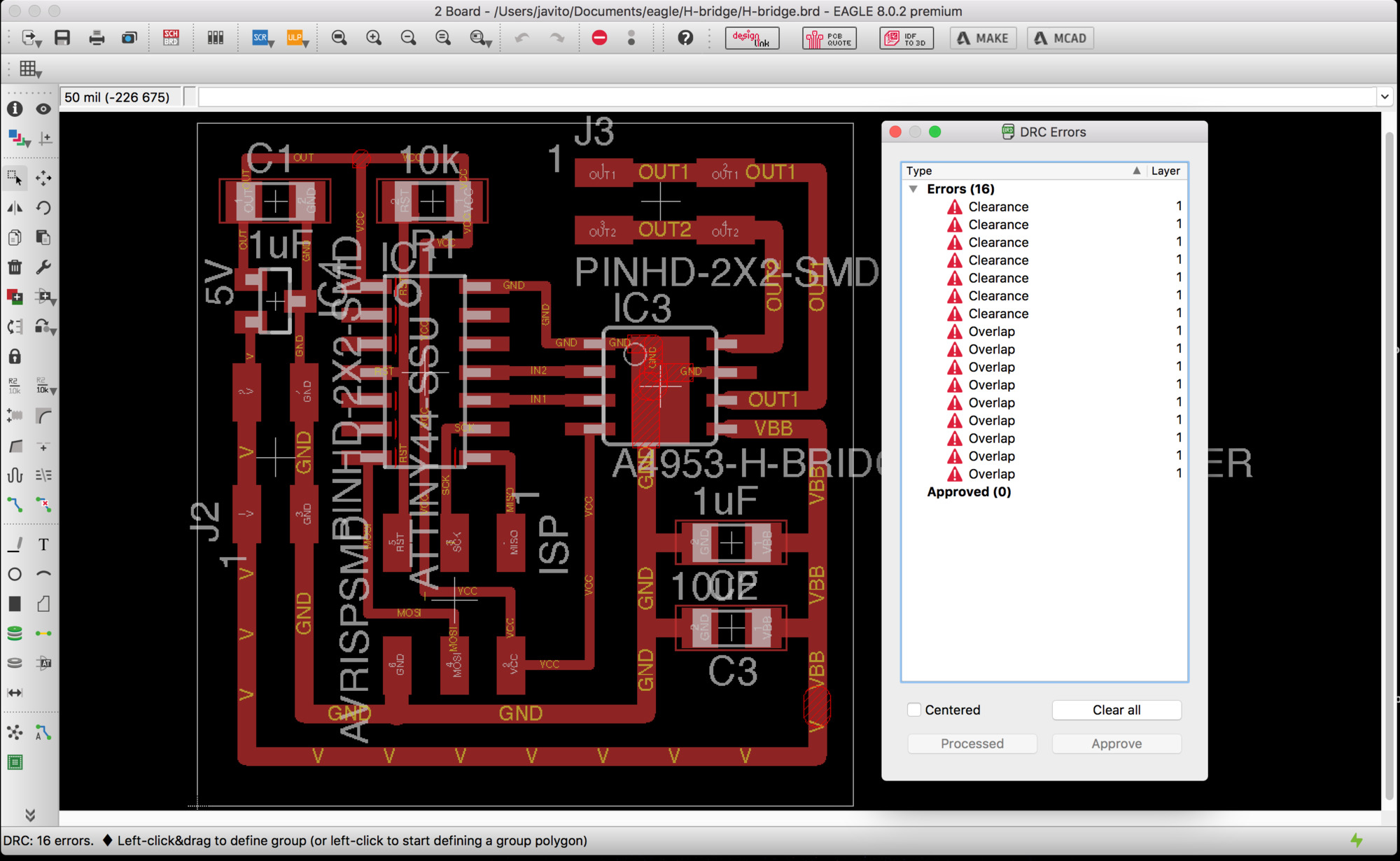Open the zoom select dropdown
1400x861 pixels.
(x=480, y=38)
